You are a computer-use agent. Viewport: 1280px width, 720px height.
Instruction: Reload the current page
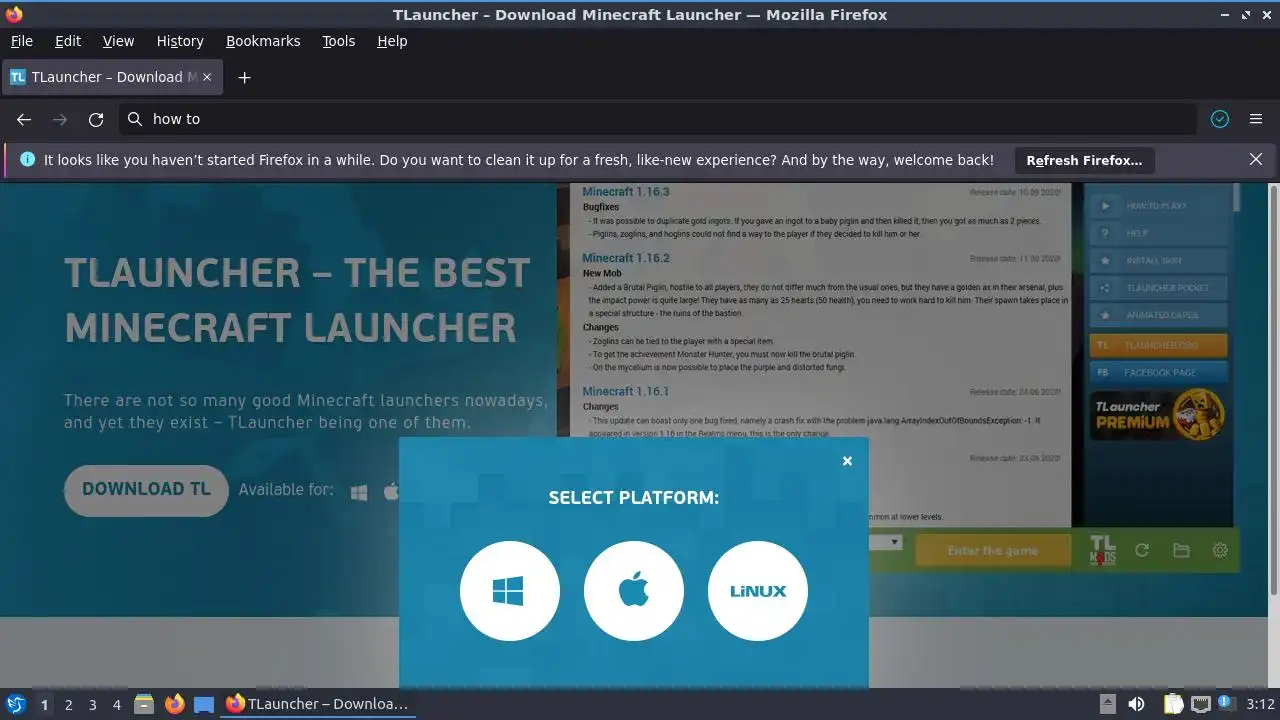(96, 119)
